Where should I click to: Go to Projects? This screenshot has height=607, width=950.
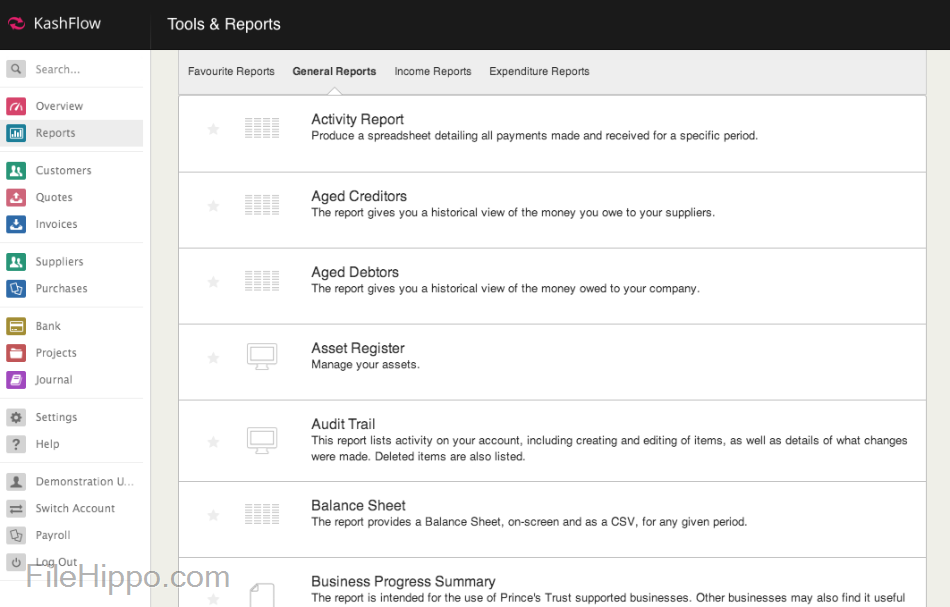point(57,352)
